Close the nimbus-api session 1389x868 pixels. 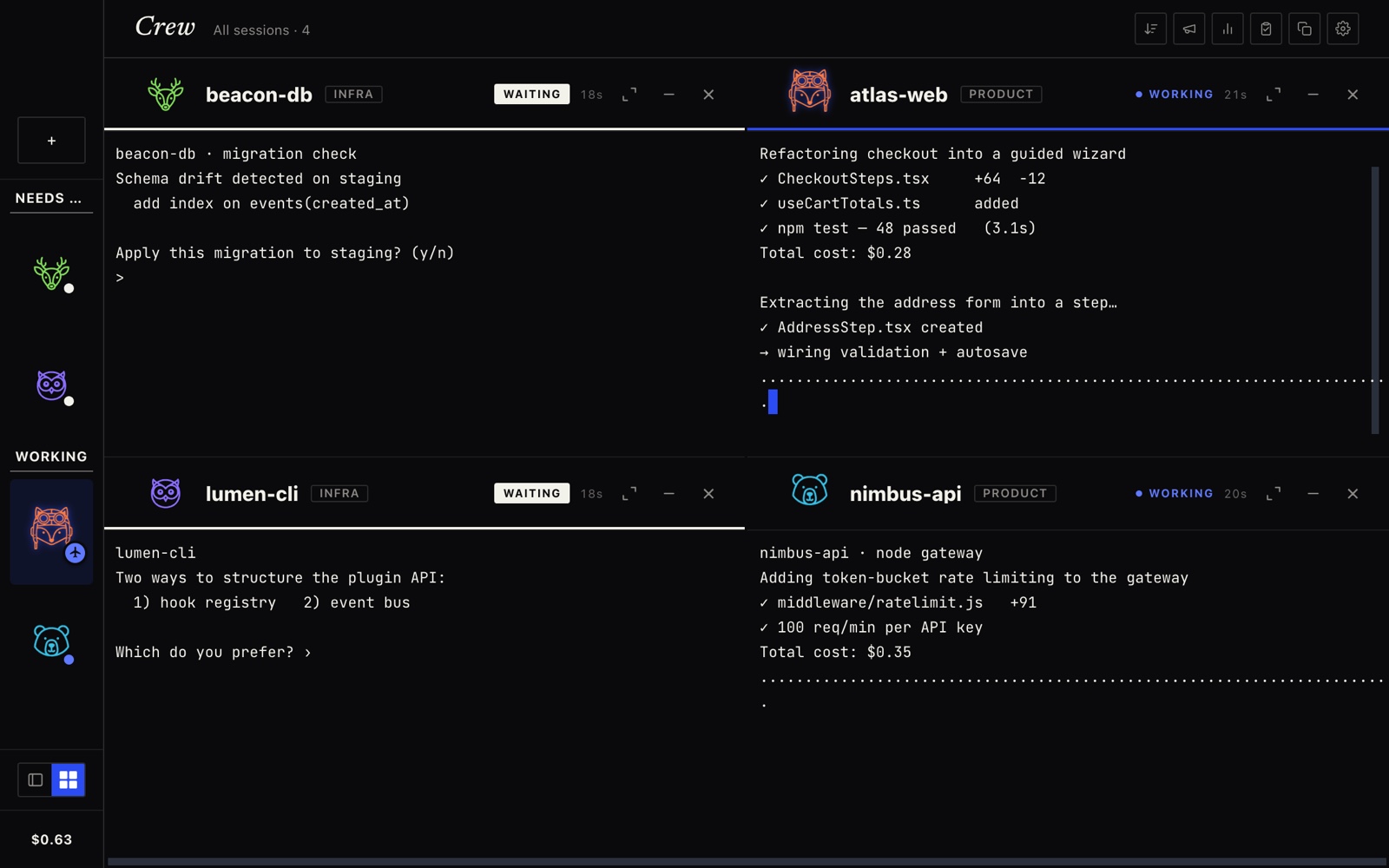(1353, 493)
